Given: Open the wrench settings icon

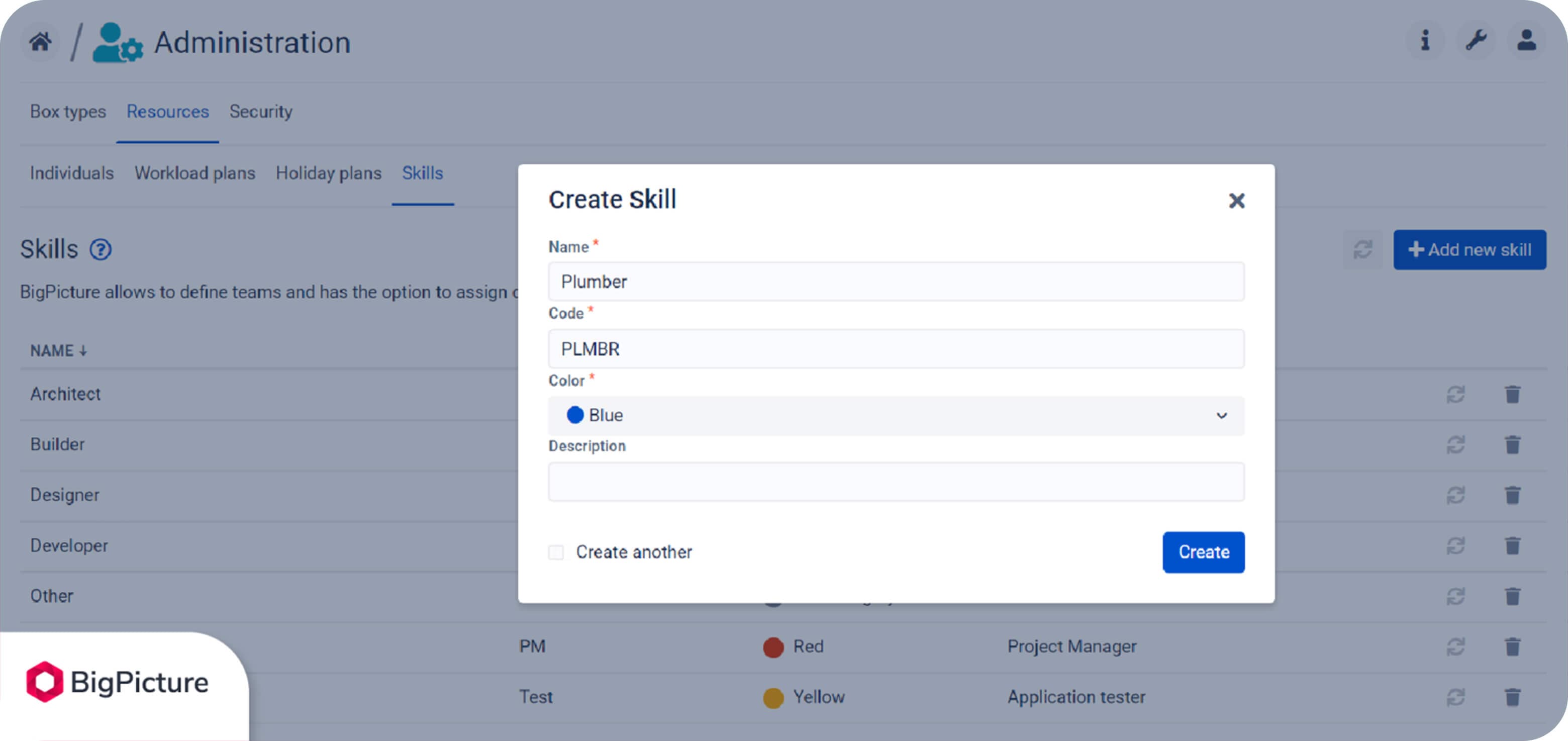Looking at the screenshot, I should [x=1476, y=41].
